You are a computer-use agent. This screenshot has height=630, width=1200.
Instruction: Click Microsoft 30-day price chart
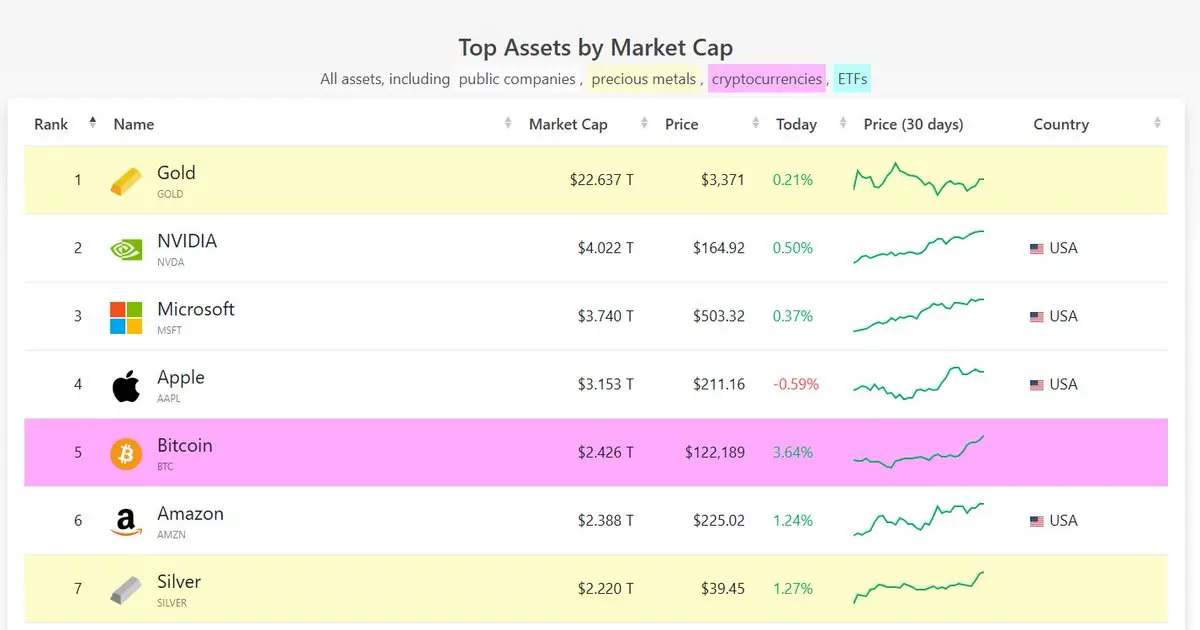pos(919,315)
